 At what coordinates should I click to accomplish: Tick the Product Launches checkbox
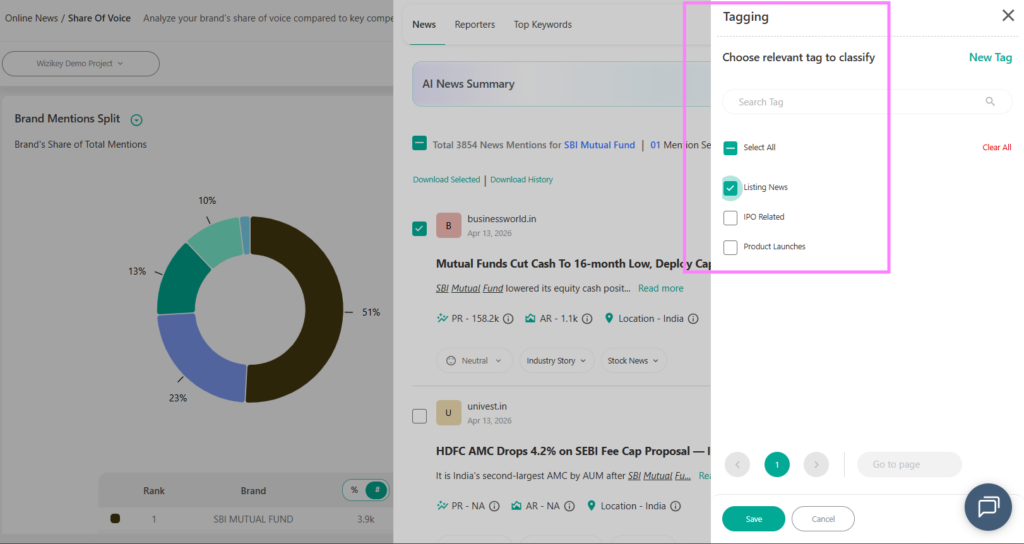pyautogui.click(x=730, y=247)
